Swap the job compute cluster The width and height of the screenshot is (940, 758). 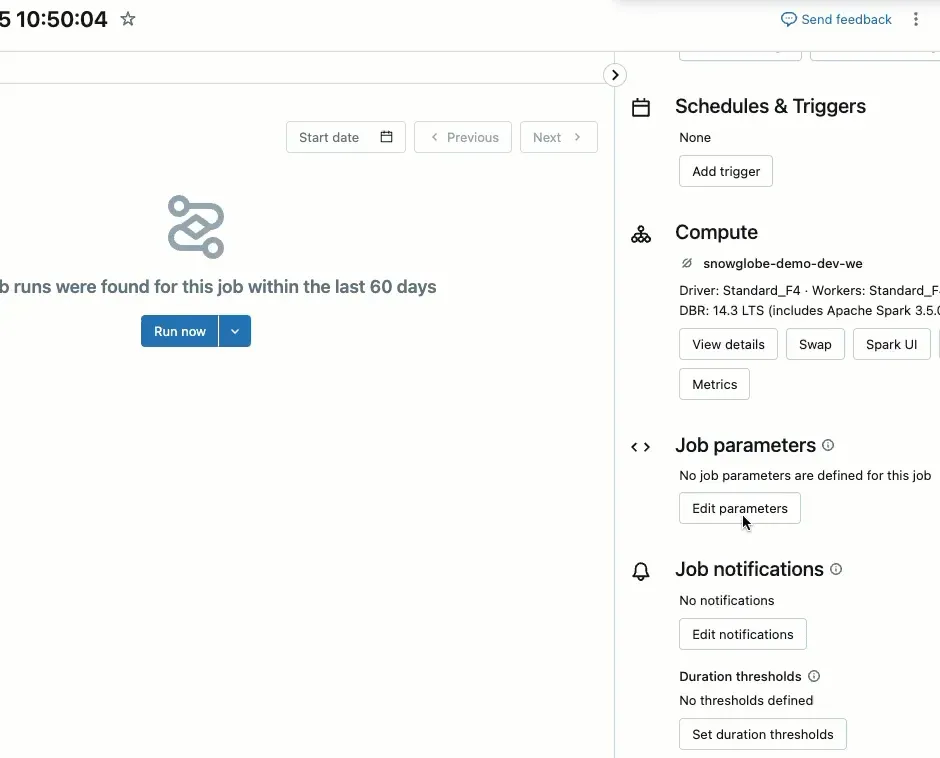815,344
